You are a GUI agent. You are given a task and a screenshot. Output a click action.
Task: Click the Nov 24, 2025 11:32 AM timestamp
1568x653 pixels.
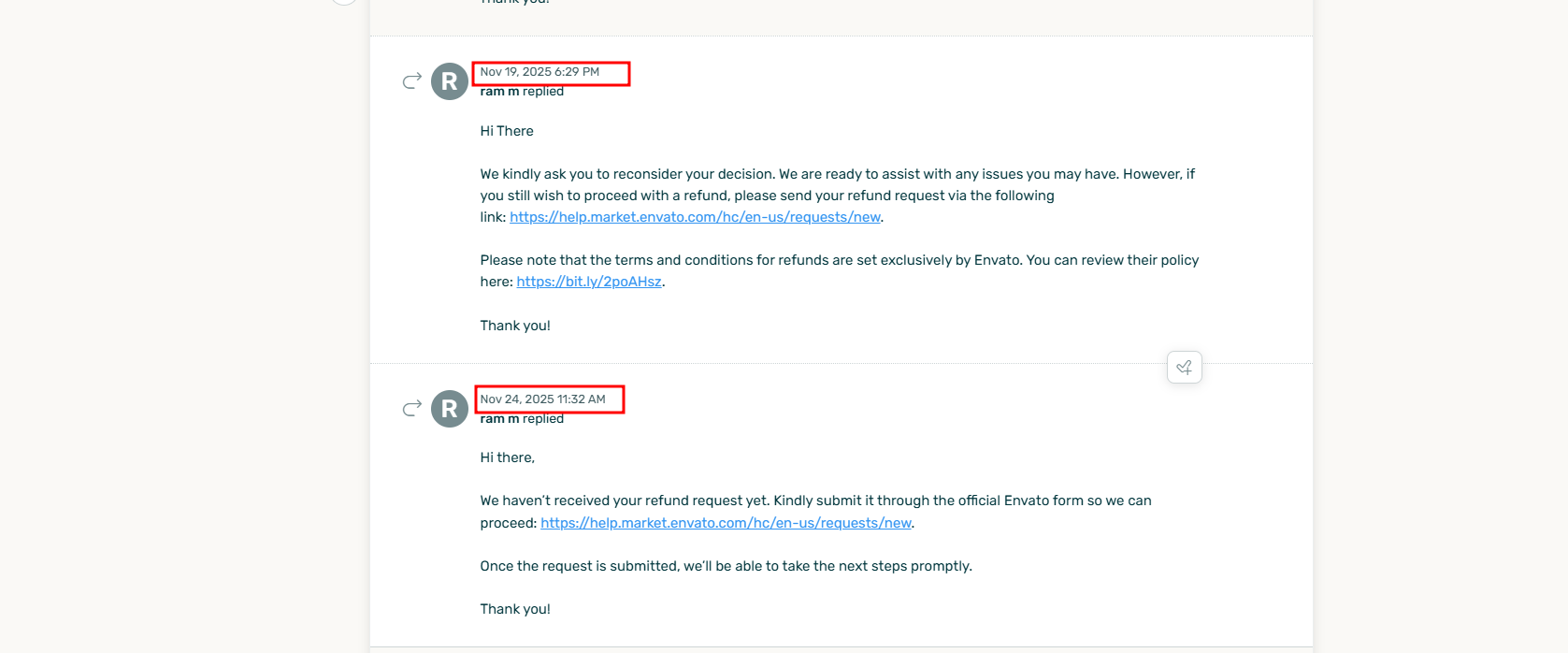pyautogui.click(x=542, y=399)
